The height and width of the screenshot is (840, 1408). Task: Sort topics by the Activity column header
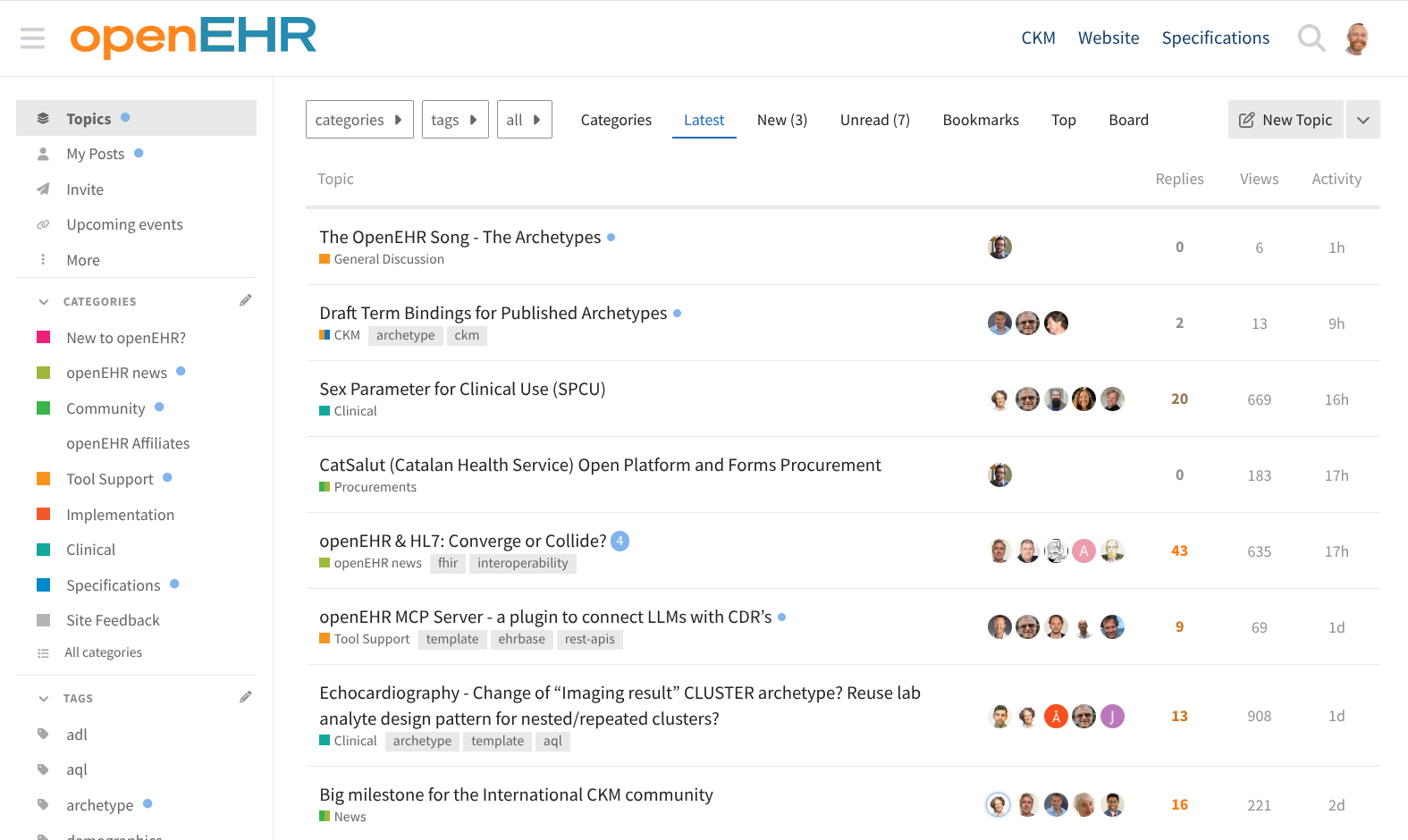[1336, 179]
